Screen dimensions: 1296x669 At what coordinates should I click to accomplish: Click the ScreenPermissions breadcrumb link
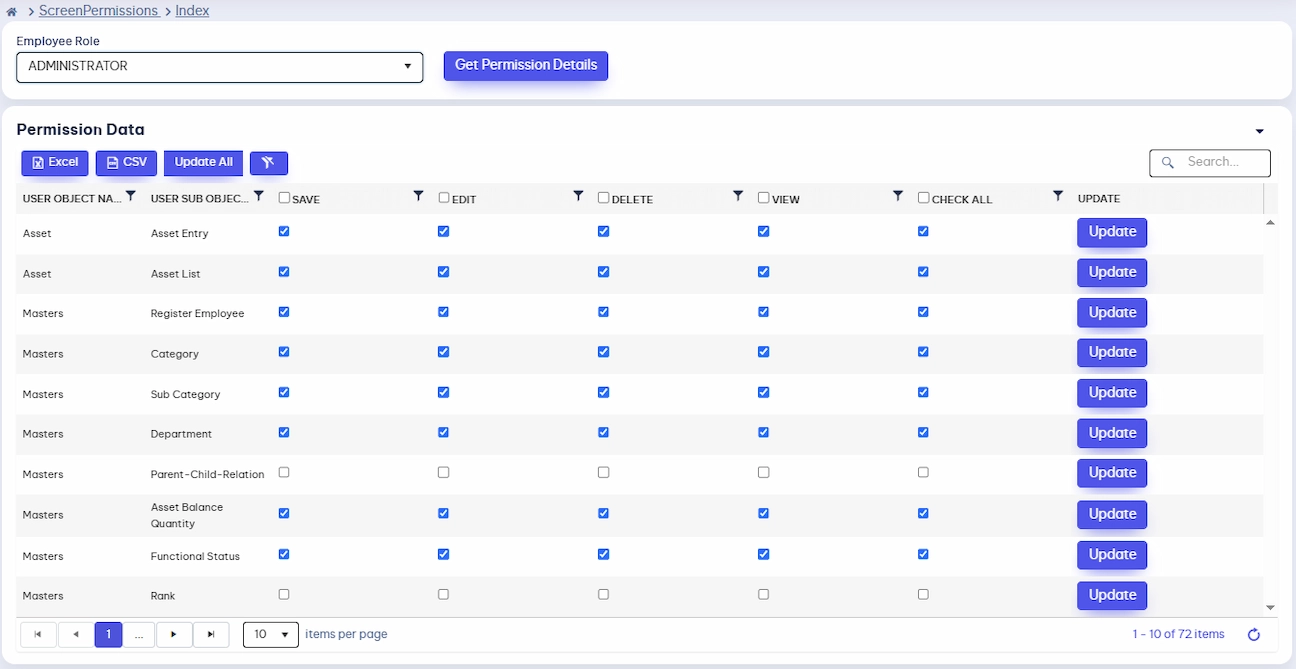[99, 11]
